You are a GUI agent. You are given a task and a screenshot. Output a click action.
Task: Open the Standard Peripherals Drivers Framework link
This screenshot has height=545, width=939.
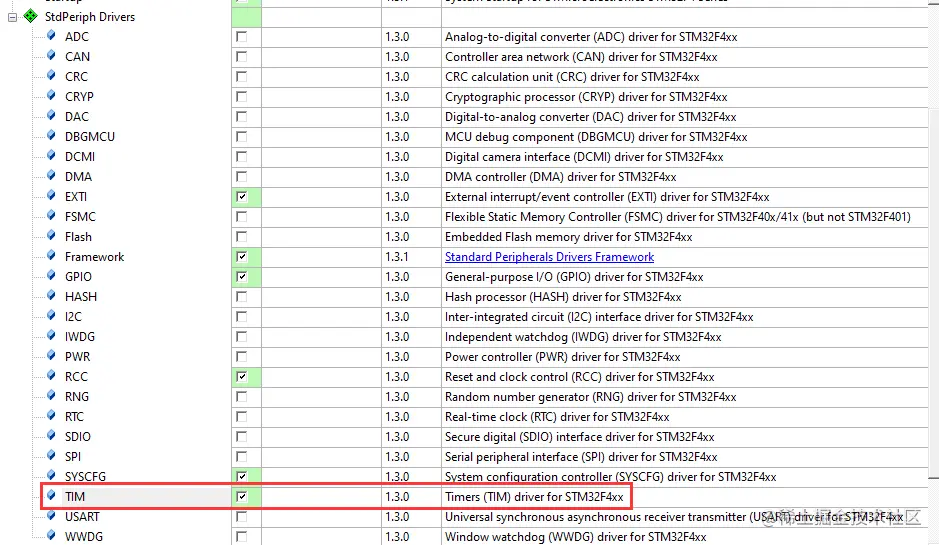[549, 257]
